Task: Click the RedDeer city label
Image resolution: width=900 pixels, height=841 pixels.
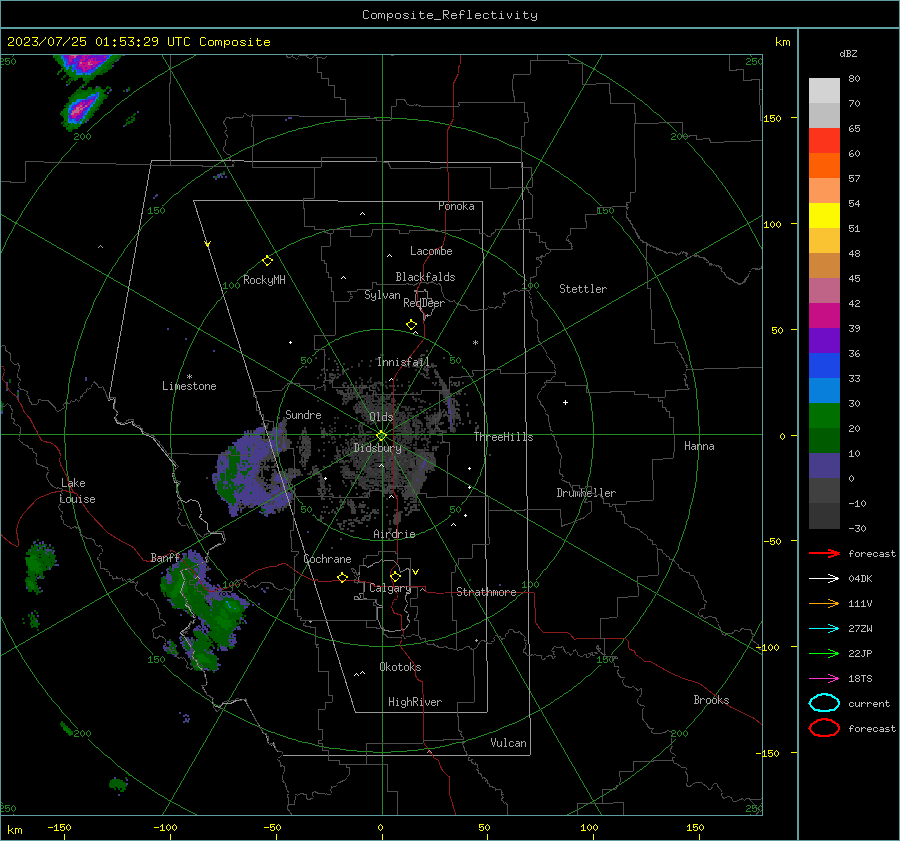Action: 424,303
